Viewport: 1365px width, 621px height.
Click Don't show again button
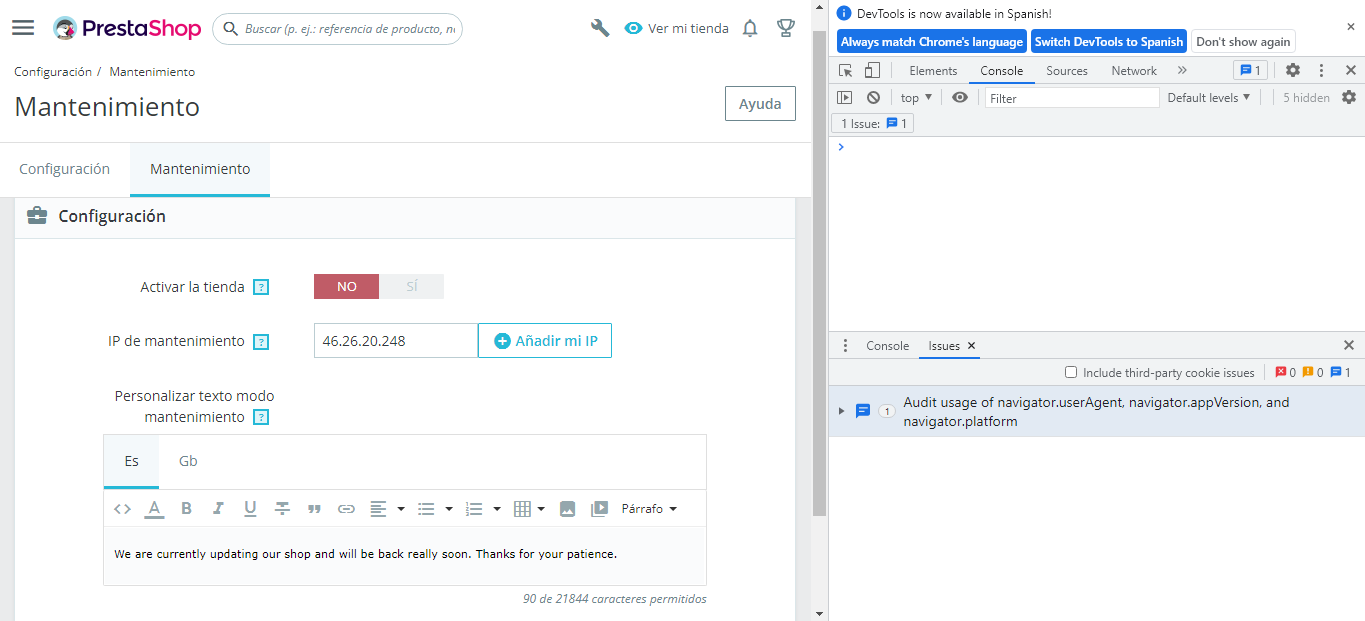tap(1243, 41)
